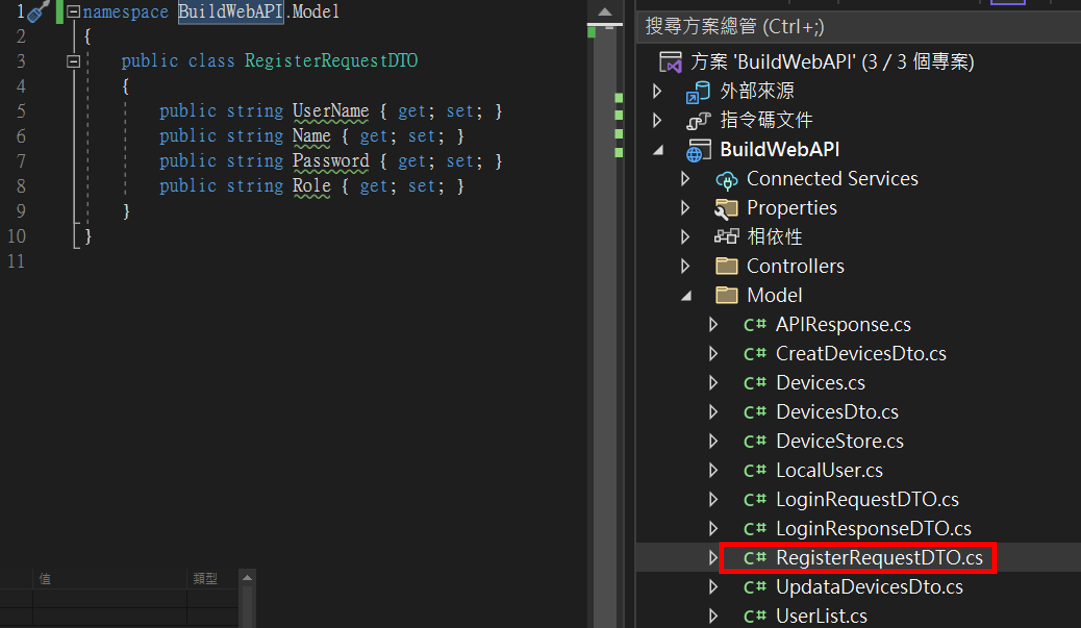Select RegisterRequestDTO.cs in Solution Explorer
This screenshot has height=628, width=1081.
(x=879, y=558)
